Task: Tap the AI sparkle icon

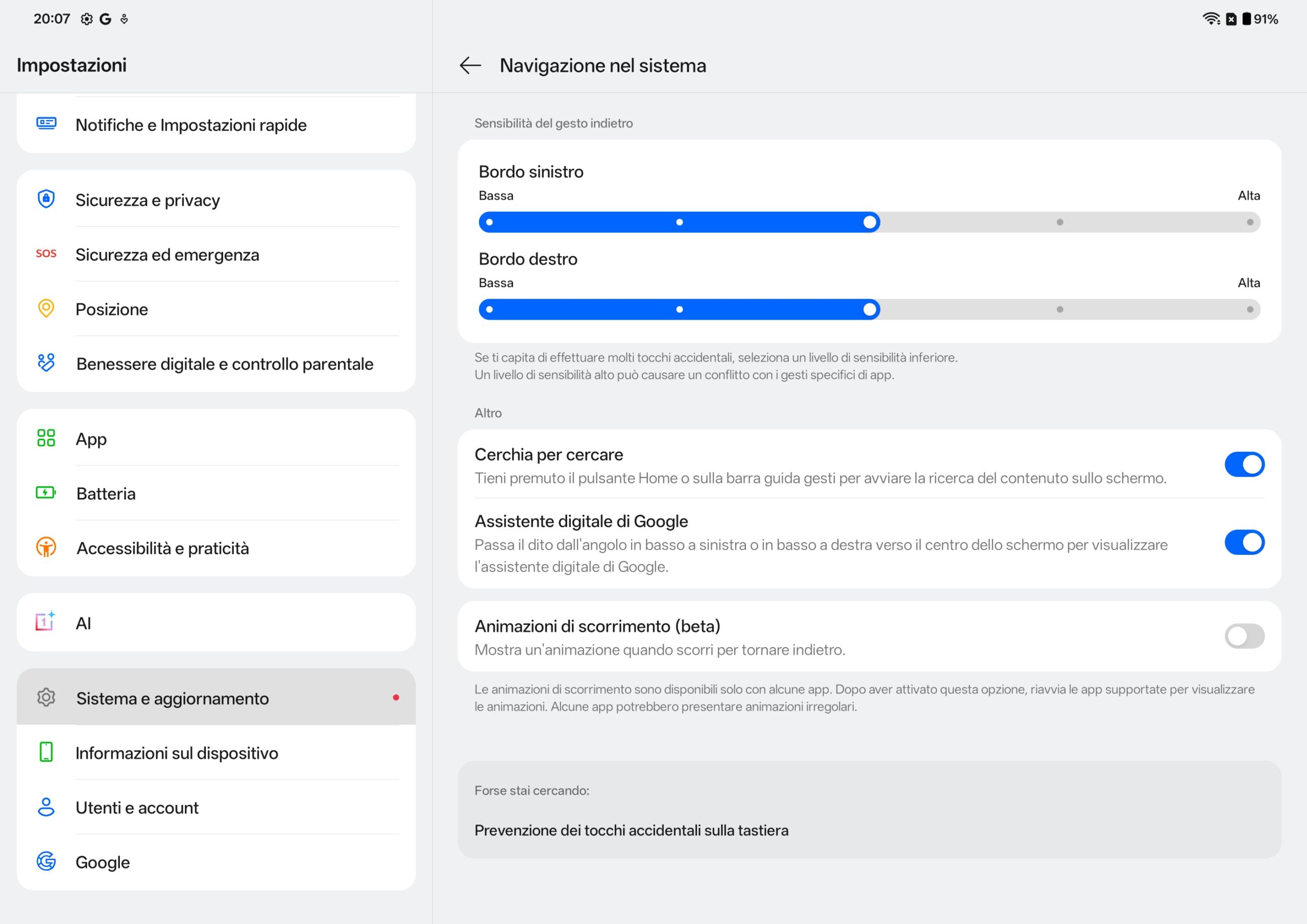Action: [x=45, y=622]
